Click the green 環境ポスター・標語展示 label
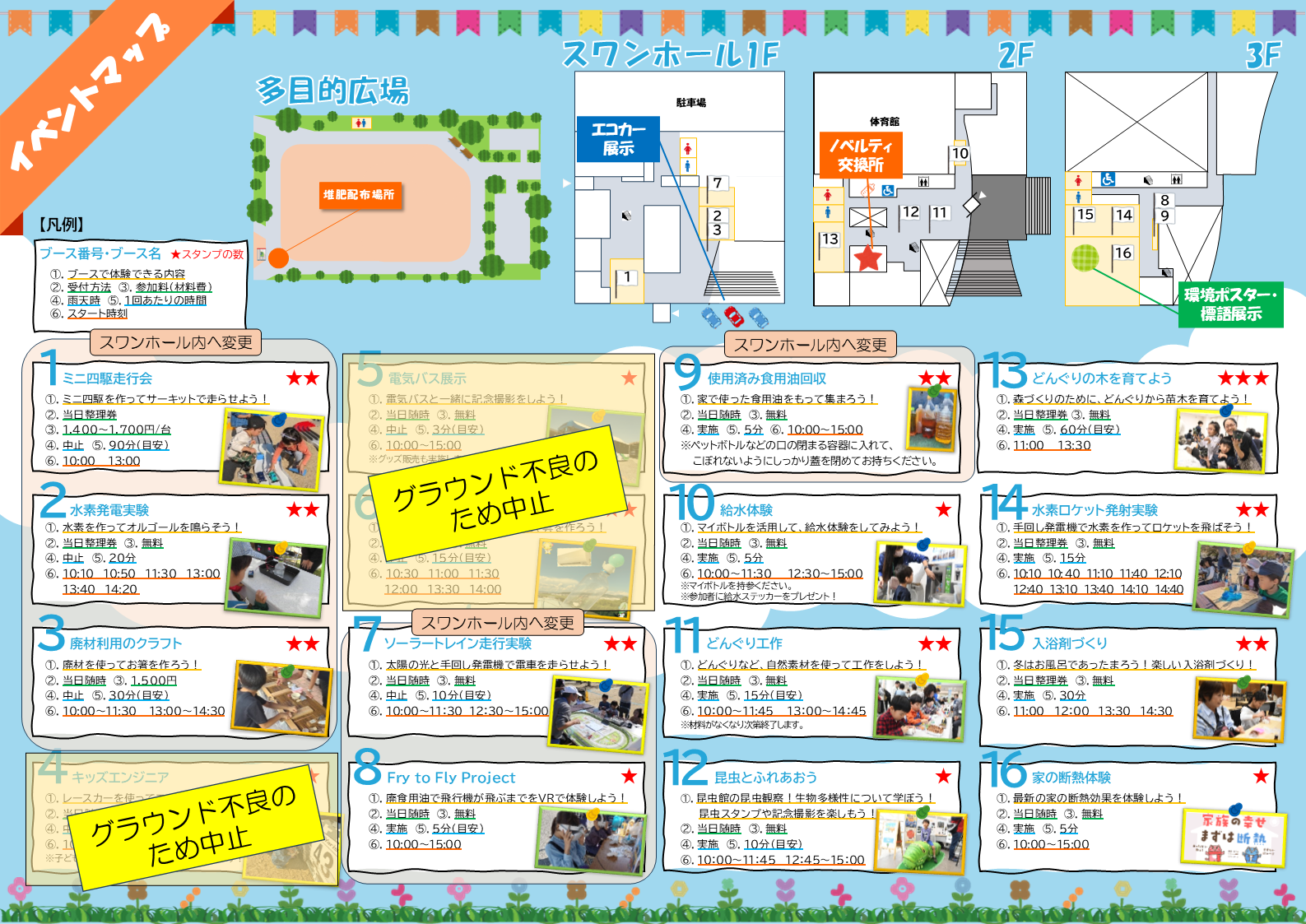Viewport: 1306px width, 924px height. coord(1230,304)
